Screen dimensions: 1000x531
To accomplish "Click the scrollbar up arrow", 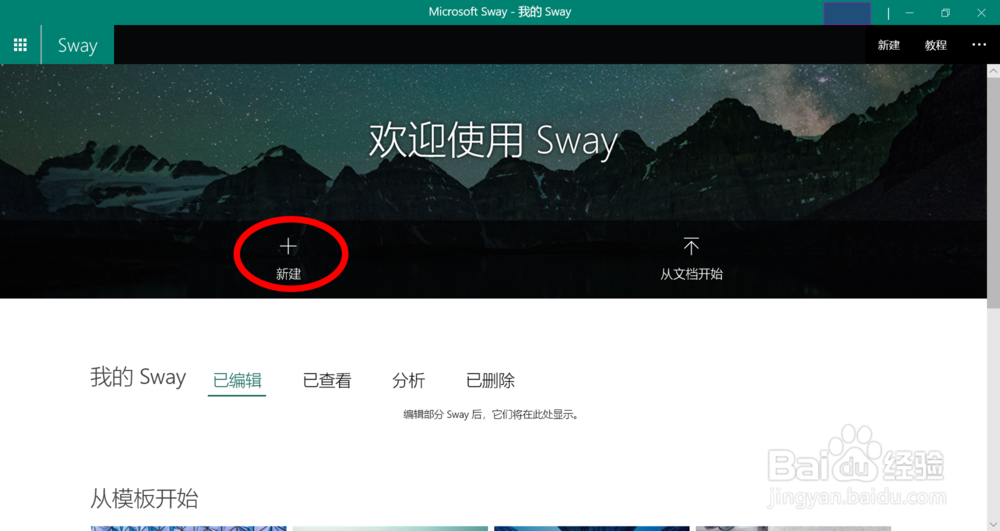I will coord(994,71).
